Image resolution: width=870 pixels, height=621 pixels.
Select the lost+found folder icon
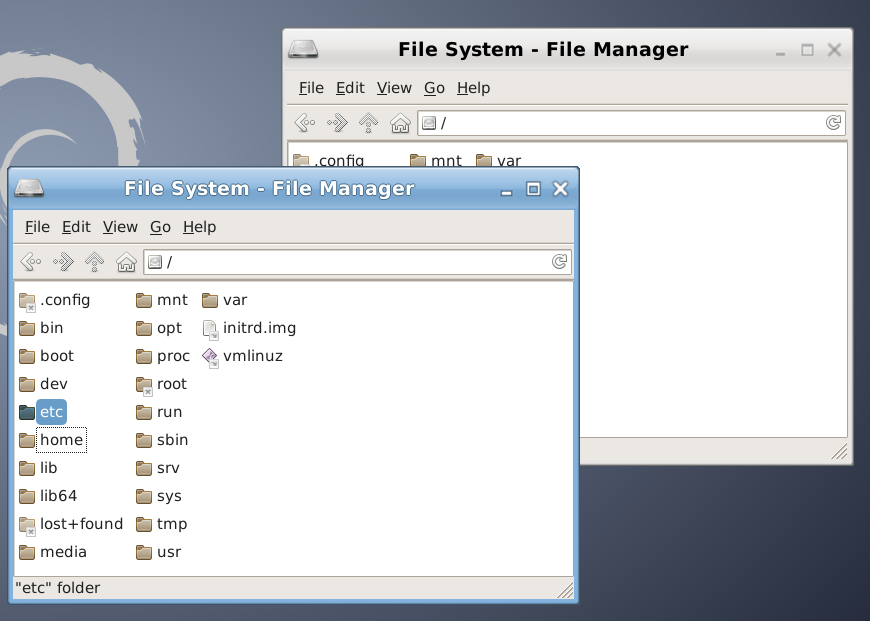pyautogui.click(x=27, y=525)
